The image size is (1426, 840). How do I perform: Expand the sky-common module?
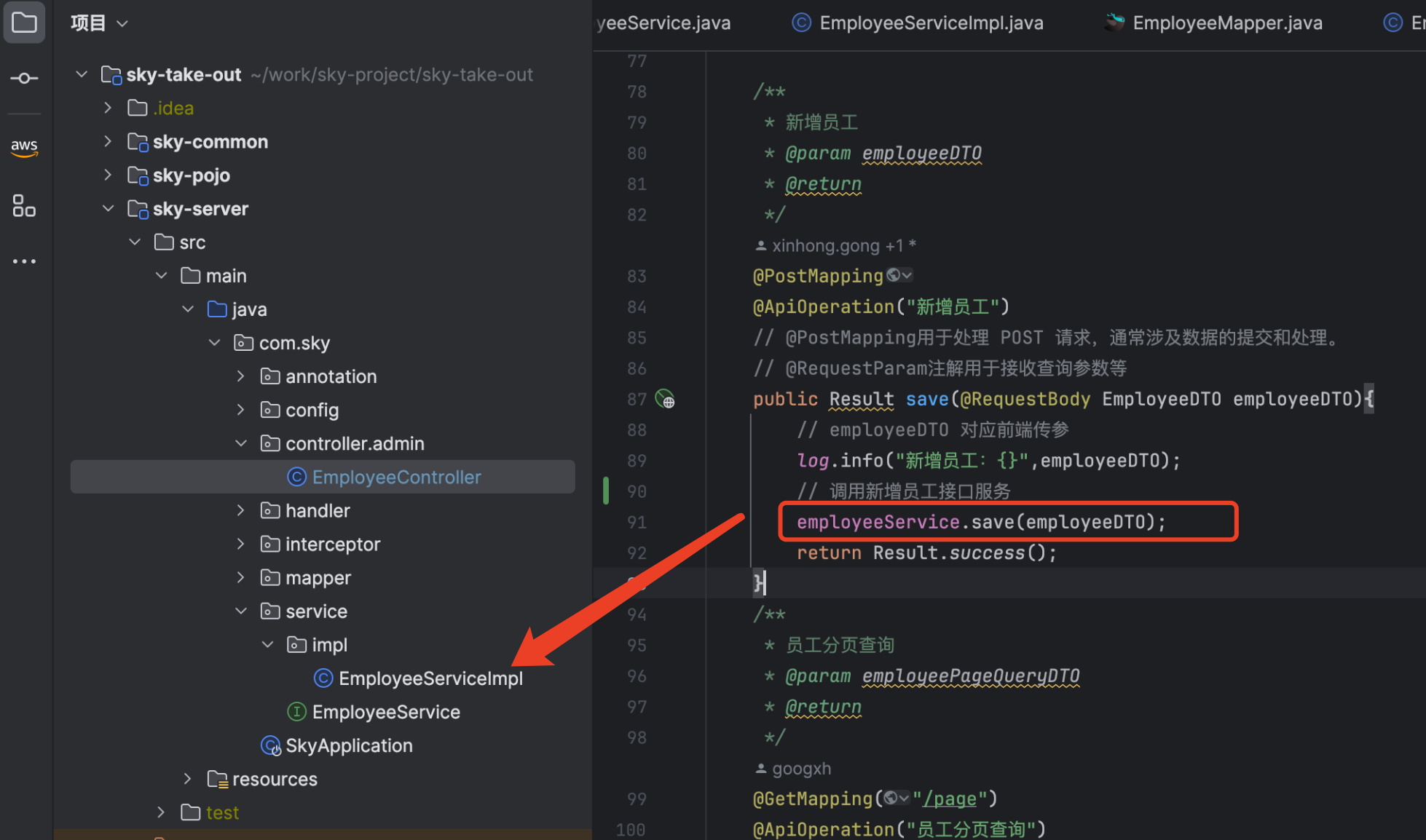[x=108, y=141]
